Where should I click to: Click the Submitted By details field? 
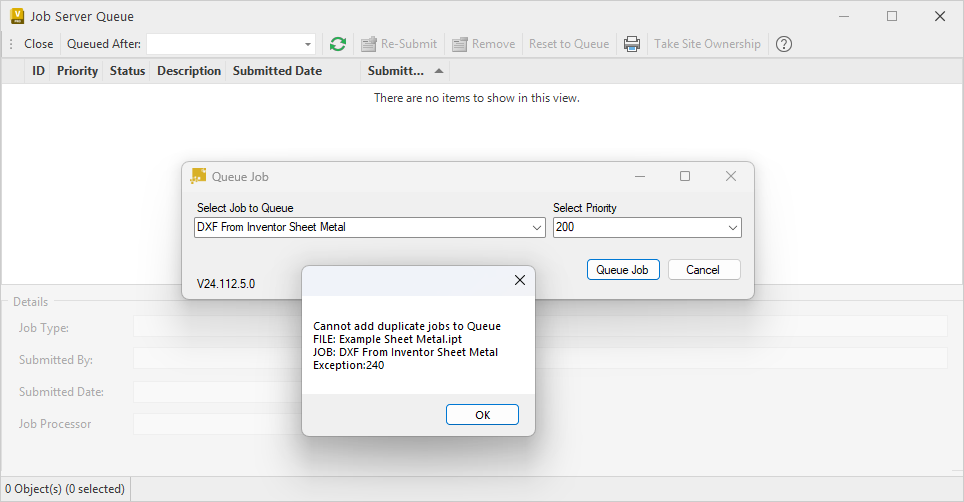click(540, 358)
